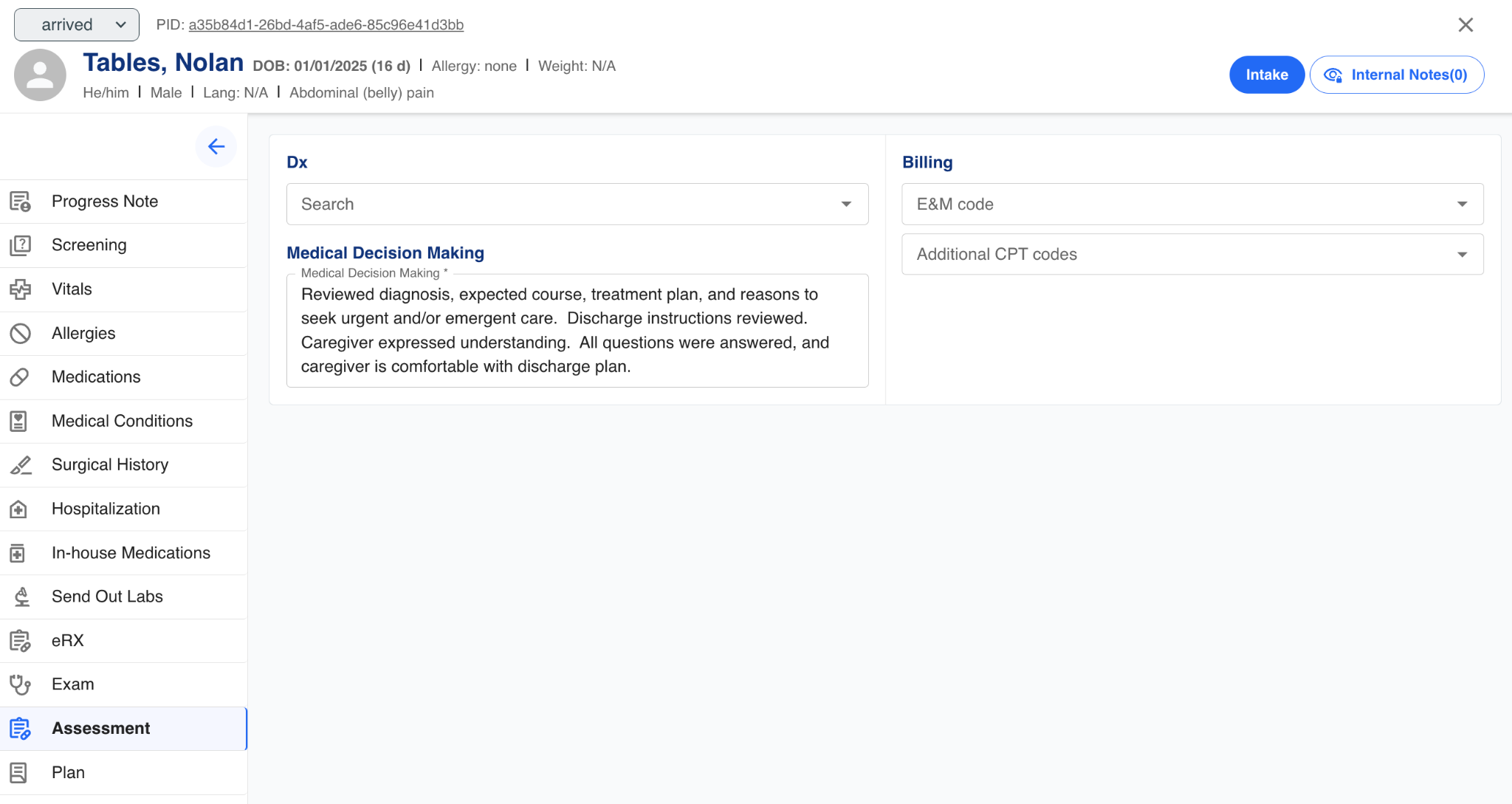Click the eRX prescription clipboard icon

click(x=20, y=641)
